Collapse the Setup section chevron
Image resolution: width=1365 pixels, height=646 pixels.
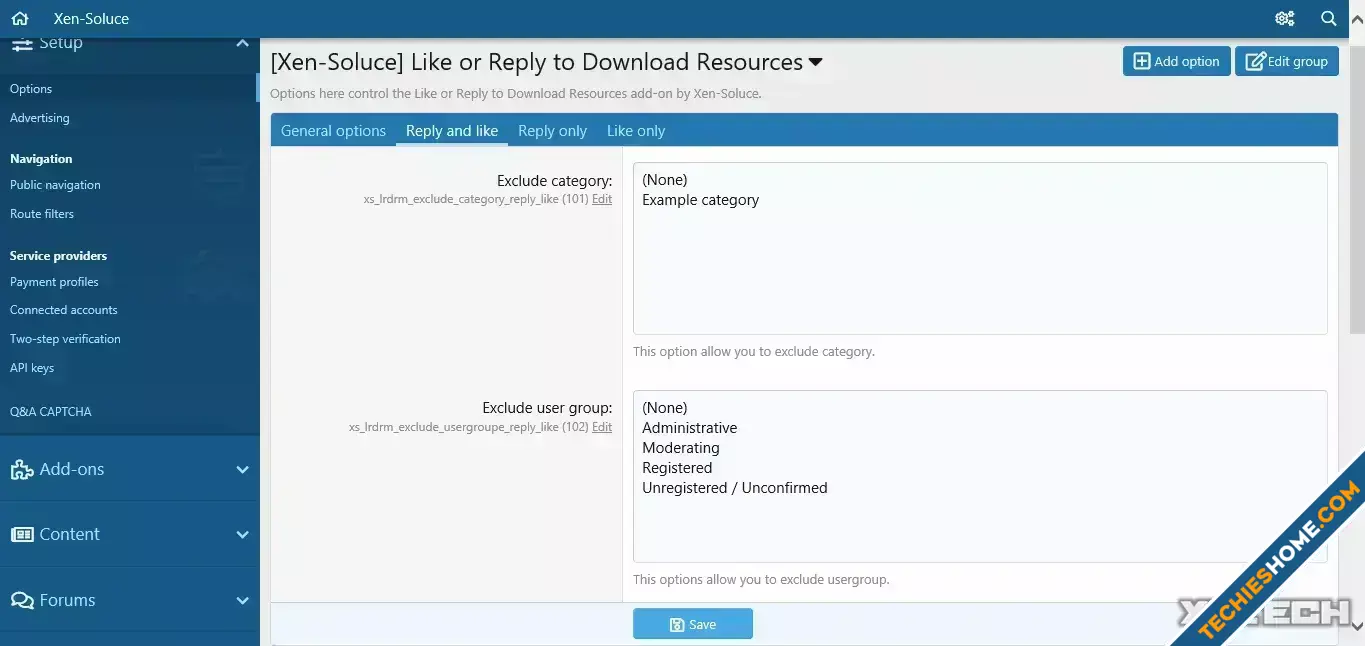point(242,43)
